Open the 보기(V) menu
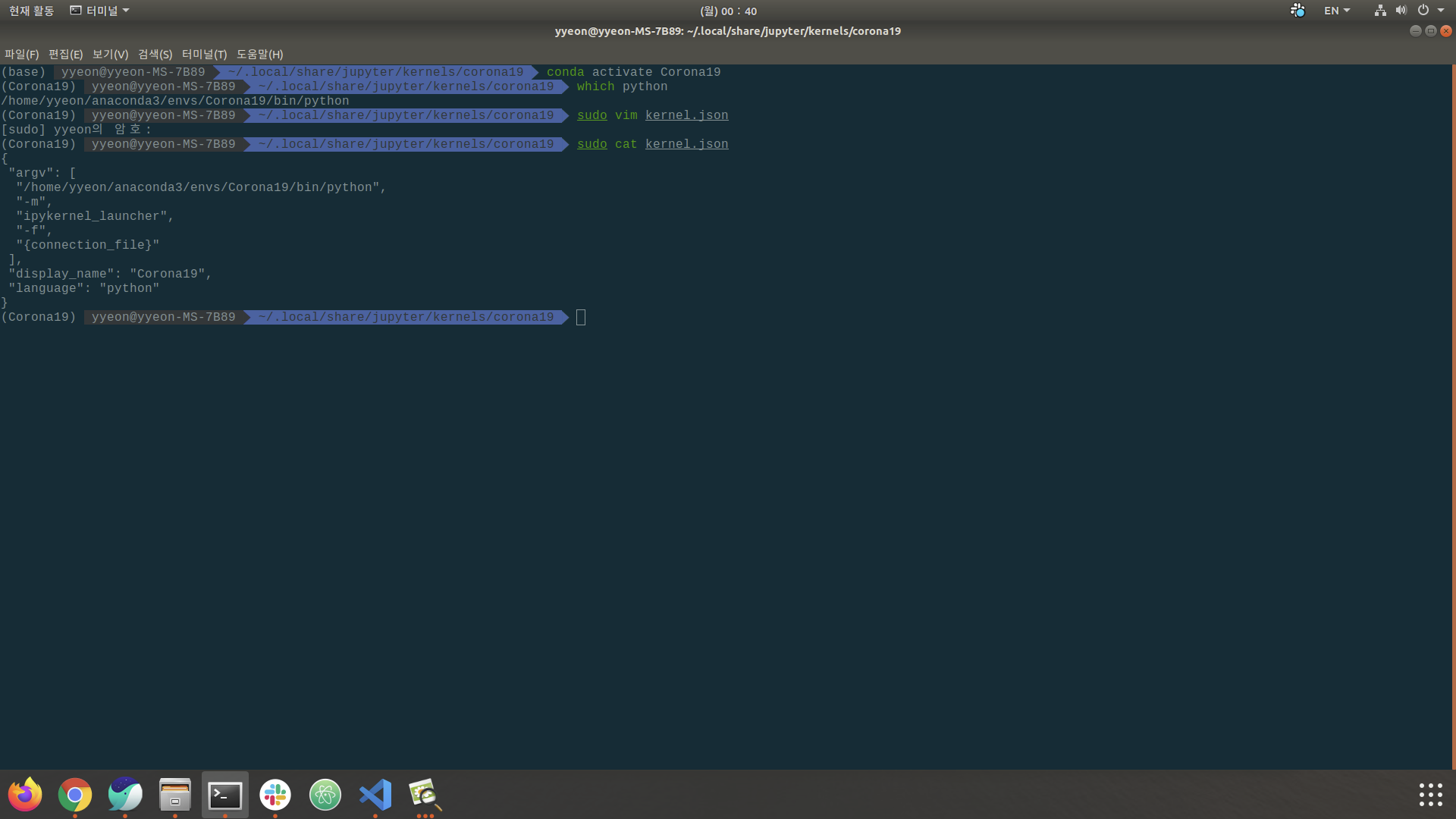Screen dimensions: 1456x819 [110, 54]
